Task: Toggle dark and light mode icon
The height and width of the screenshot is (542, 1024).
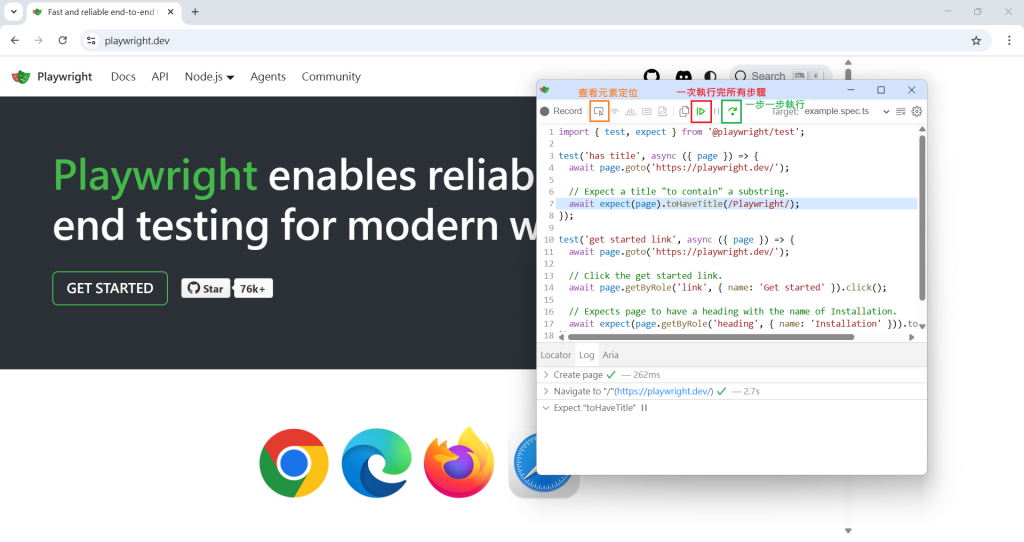Action: click(x=711, y=76)
